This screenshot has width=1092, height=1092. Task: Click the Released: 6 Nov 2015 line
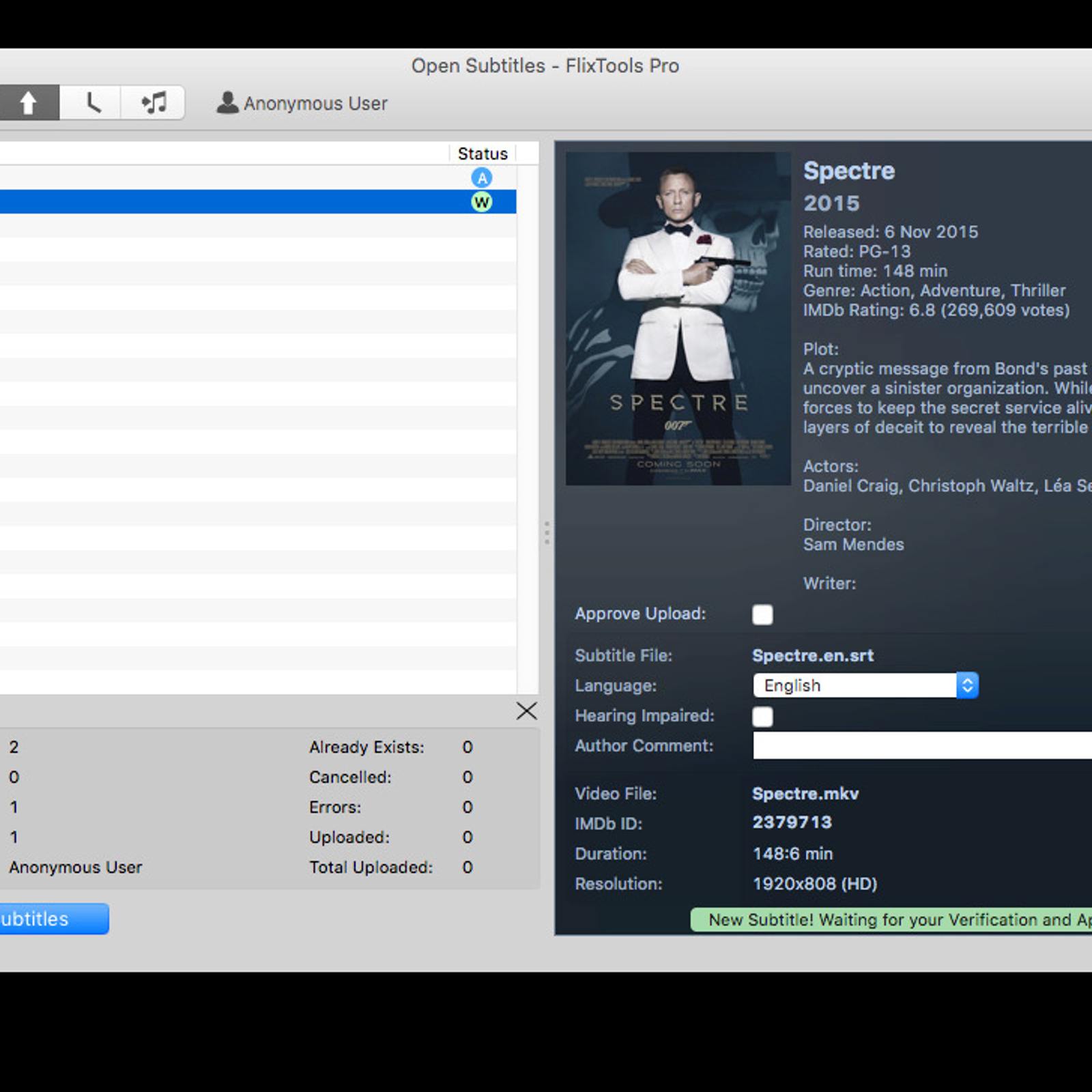tap(891, 232)
